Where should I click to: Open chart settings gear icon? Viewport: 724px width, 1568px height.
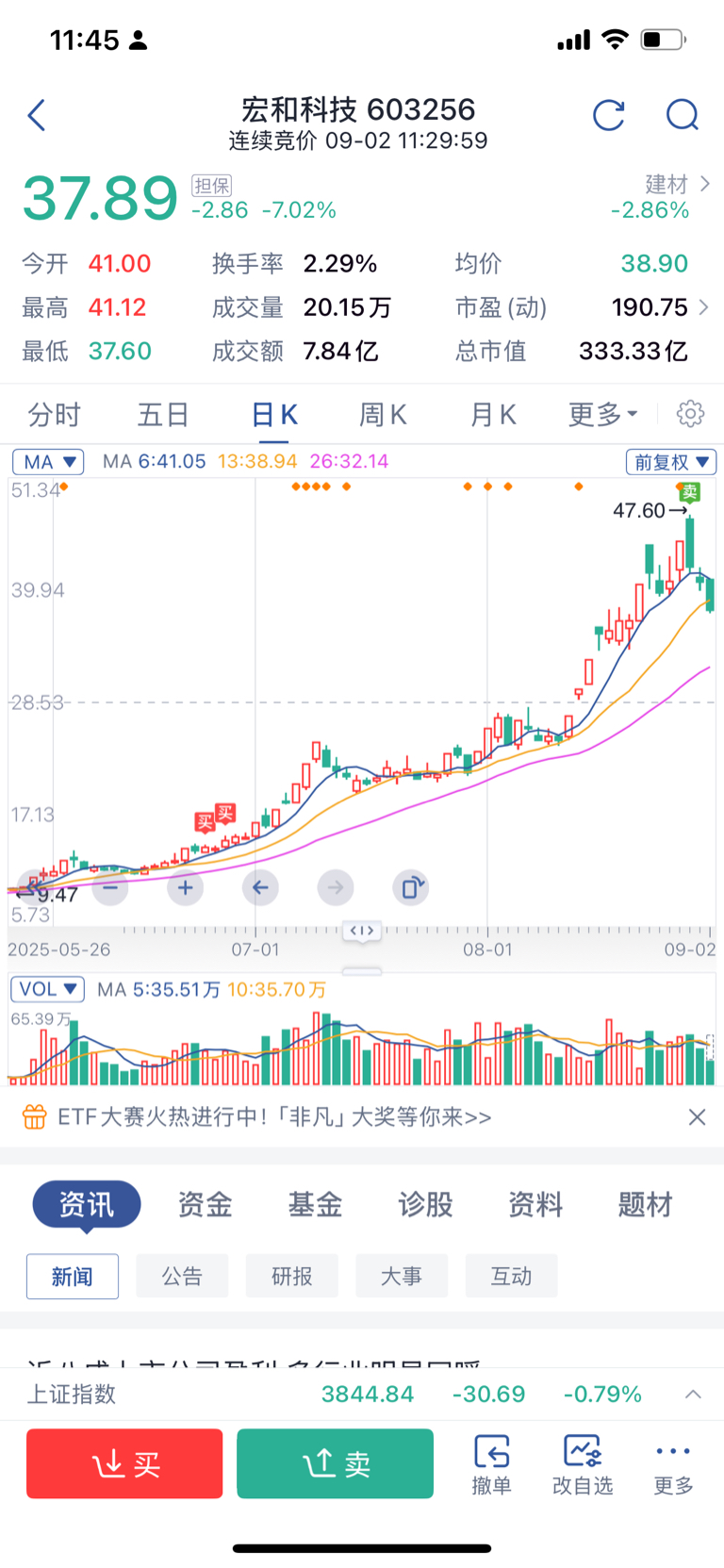[x=690, y=414]
